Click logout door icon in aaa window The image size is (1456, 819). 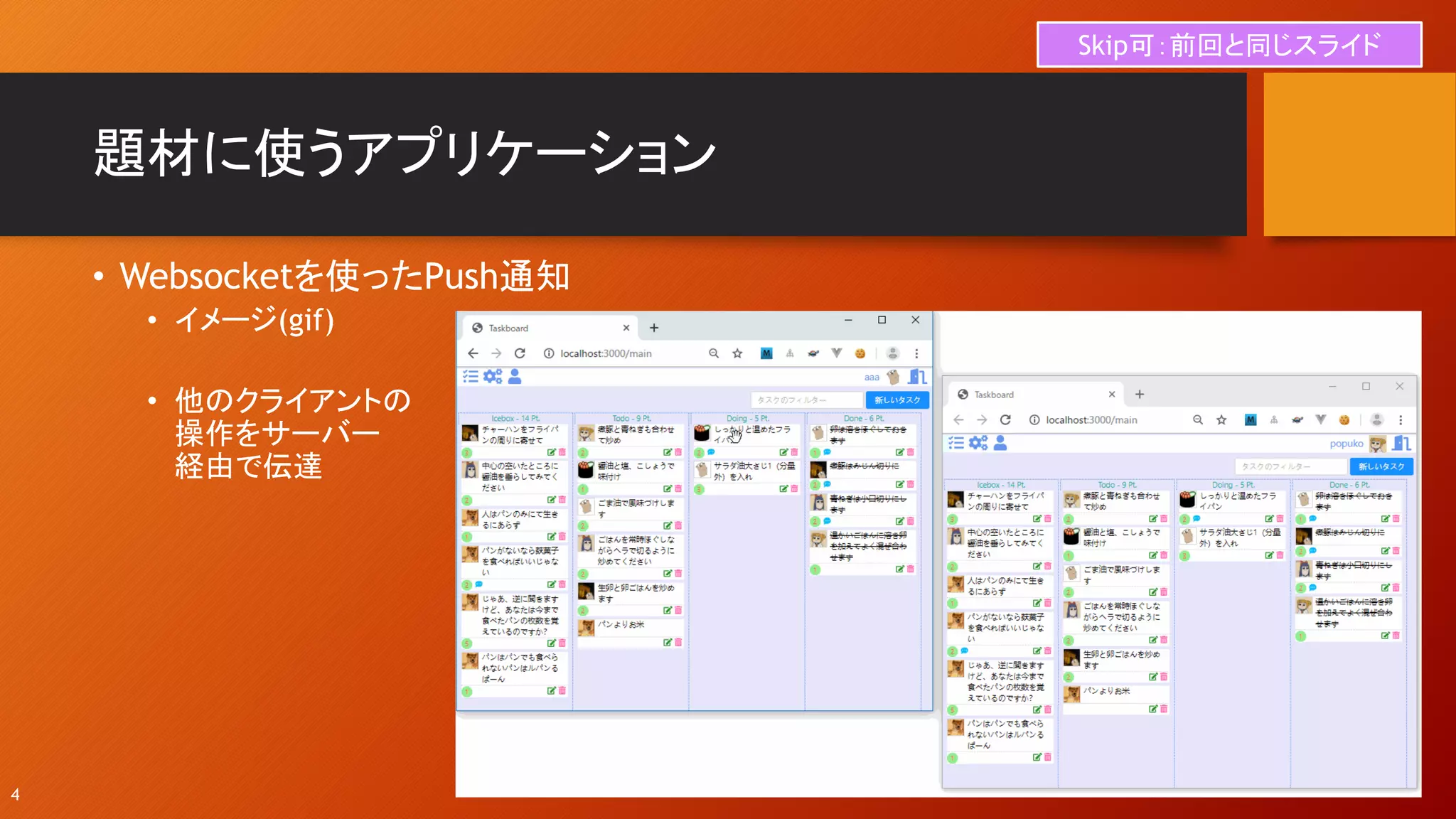pos(917,377)
